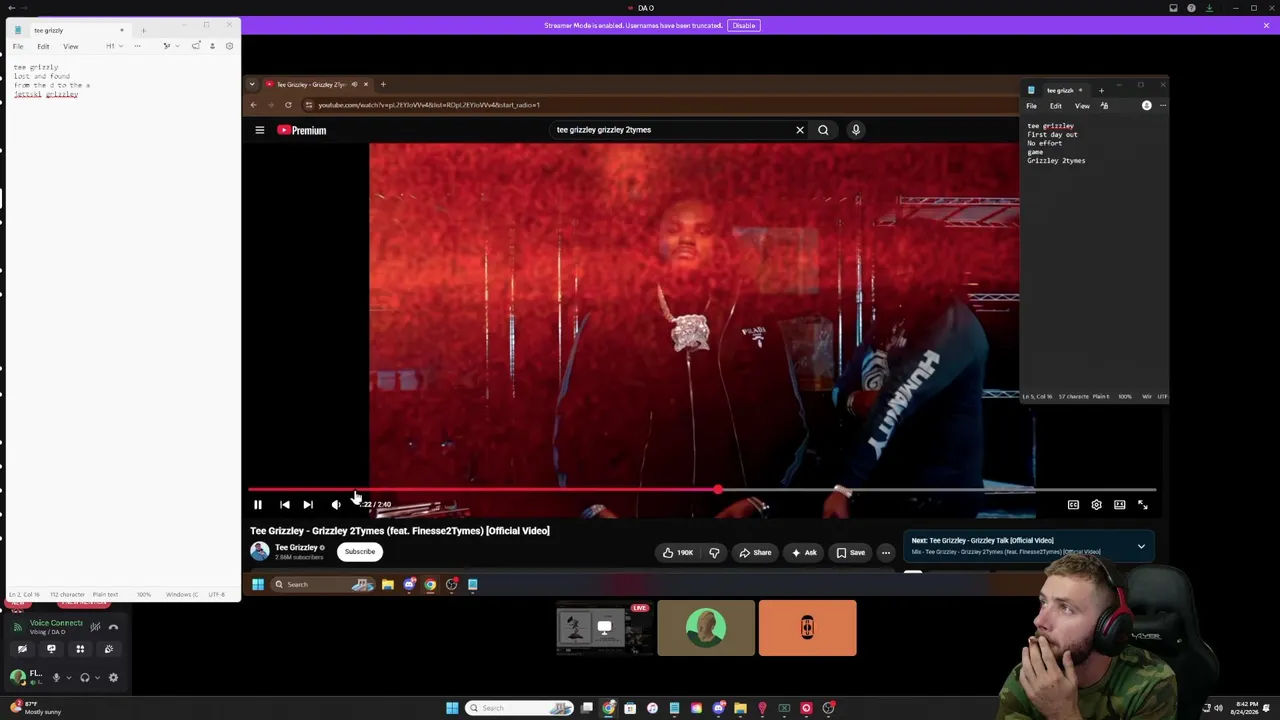The height and width of the screenshot is (720, 1280).
Task: Start YouTube voice search with microphone
Action: coord(856,130)
